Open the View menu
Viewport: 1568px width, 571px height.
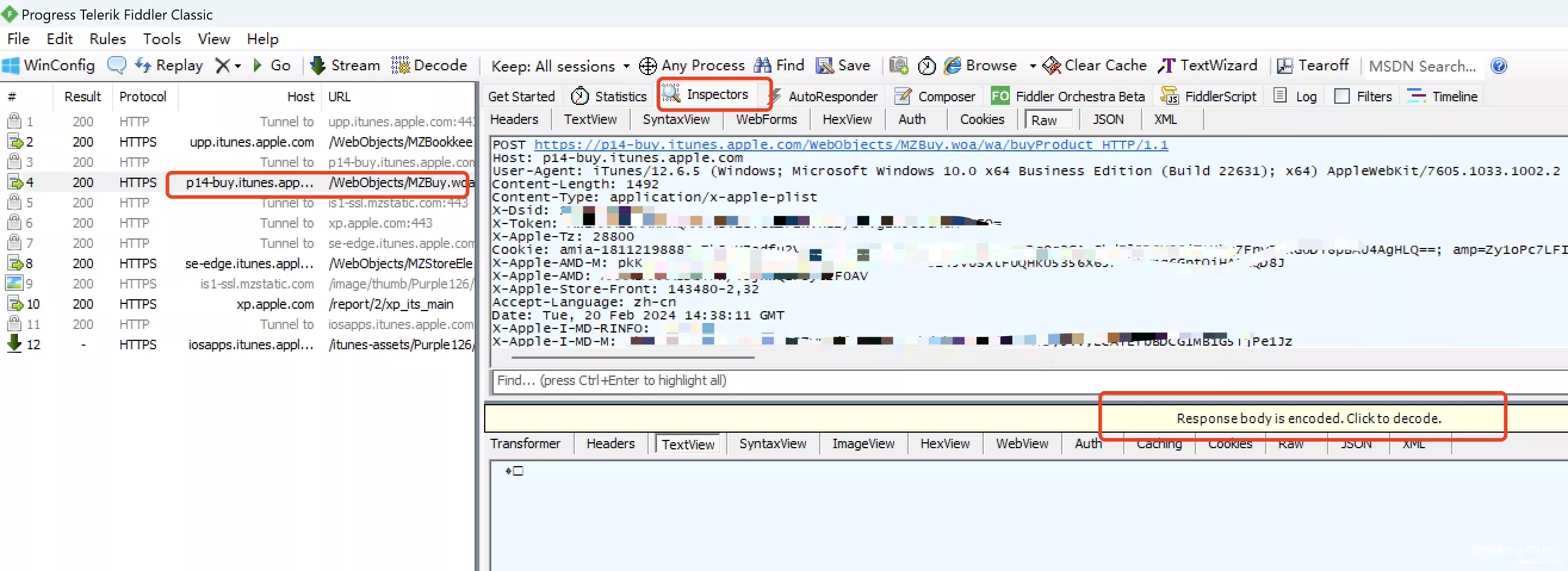(x=213, y=39)
